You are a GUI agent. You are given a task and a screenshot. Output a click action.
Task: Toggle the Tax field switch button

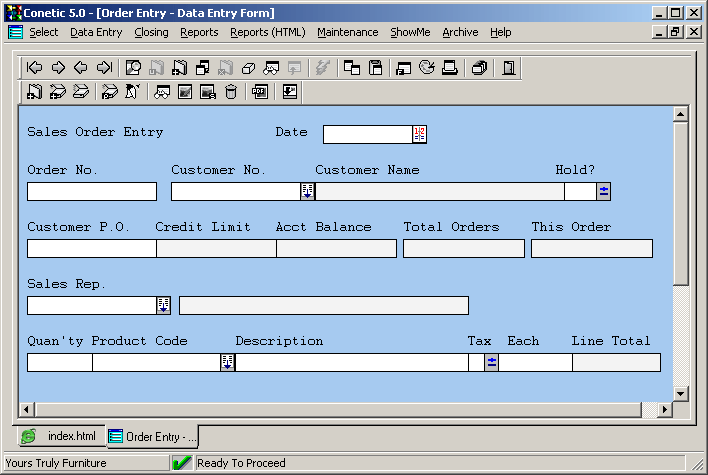tap(491, 363)
